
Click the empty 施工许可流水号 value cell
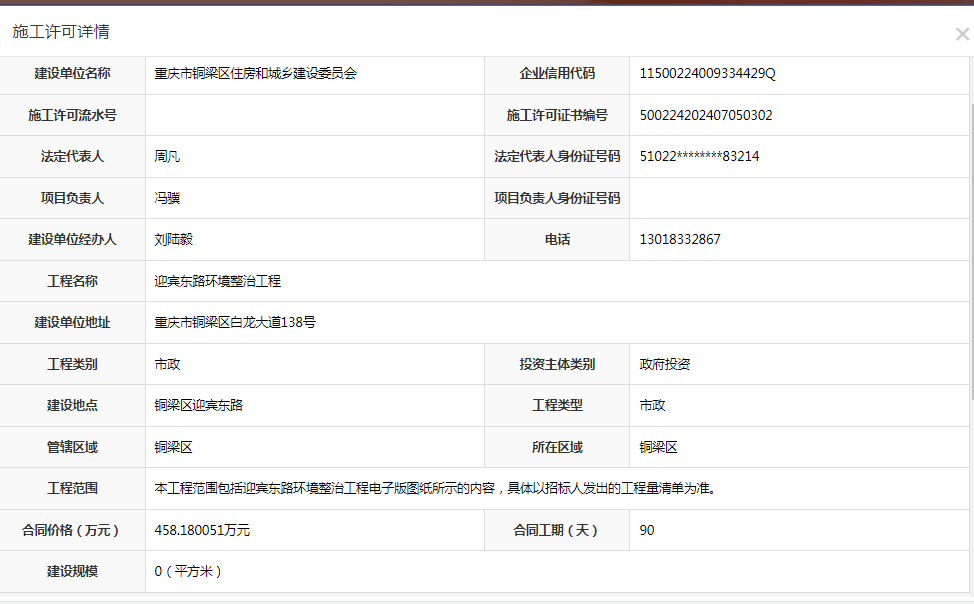click(314, 115)
